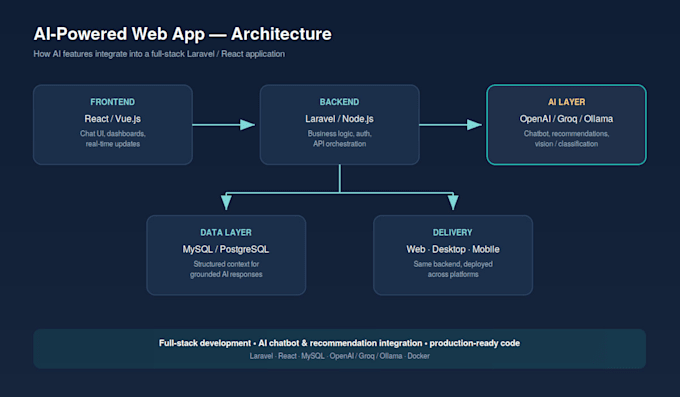Click 'Chat UI, dashboards, real-time updates' description

113,139
